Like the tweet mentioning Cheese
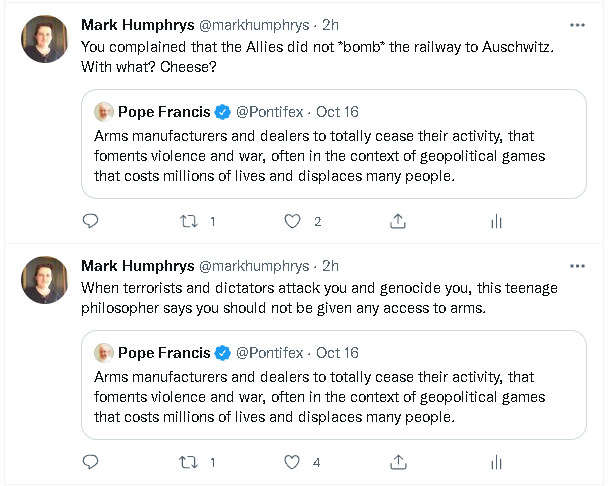 293,221
